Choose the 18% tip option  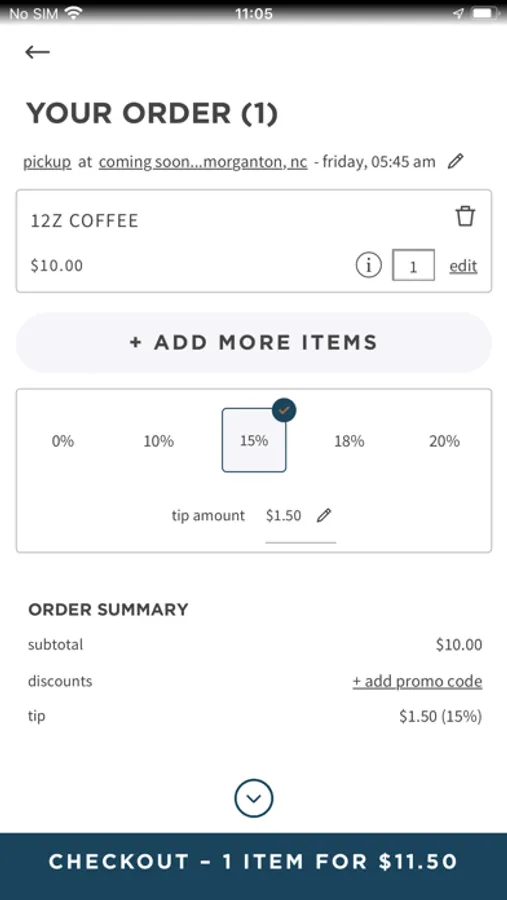pyautogui.click(x=349, y=441)
